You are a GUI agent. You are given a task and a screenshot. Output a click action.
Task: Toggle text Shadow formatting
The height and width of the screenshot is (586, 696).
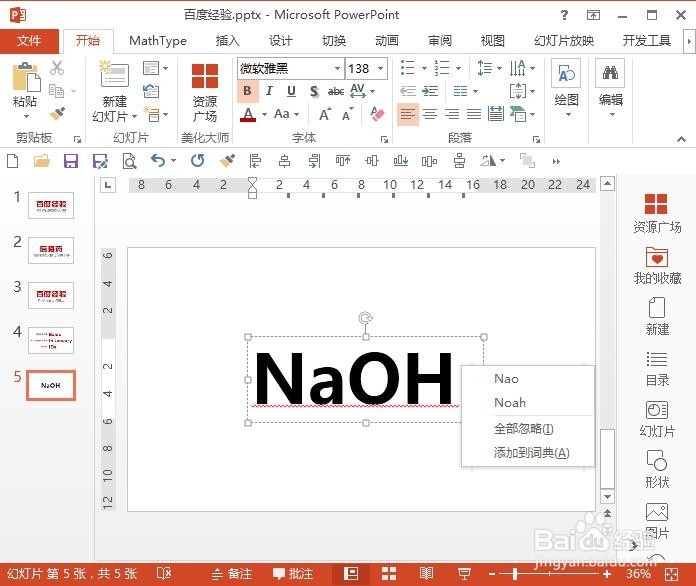314,91
